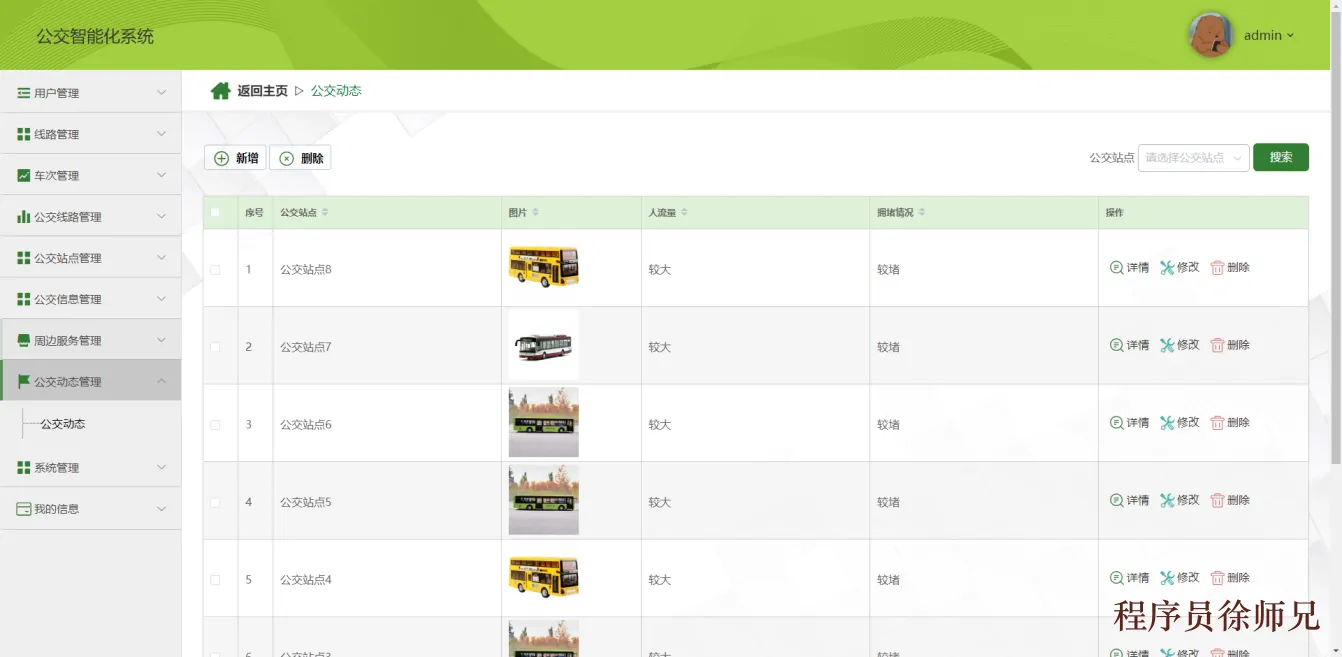Click the green 搜索 button

(1281, 157)
